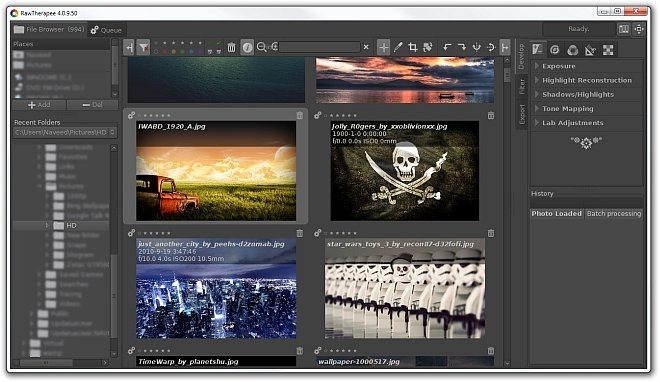This screenshot has width=660, height=382.
Task: Trash the IWABD_1920_A.jpg thumbnail
Action: (x=300, y=115)
